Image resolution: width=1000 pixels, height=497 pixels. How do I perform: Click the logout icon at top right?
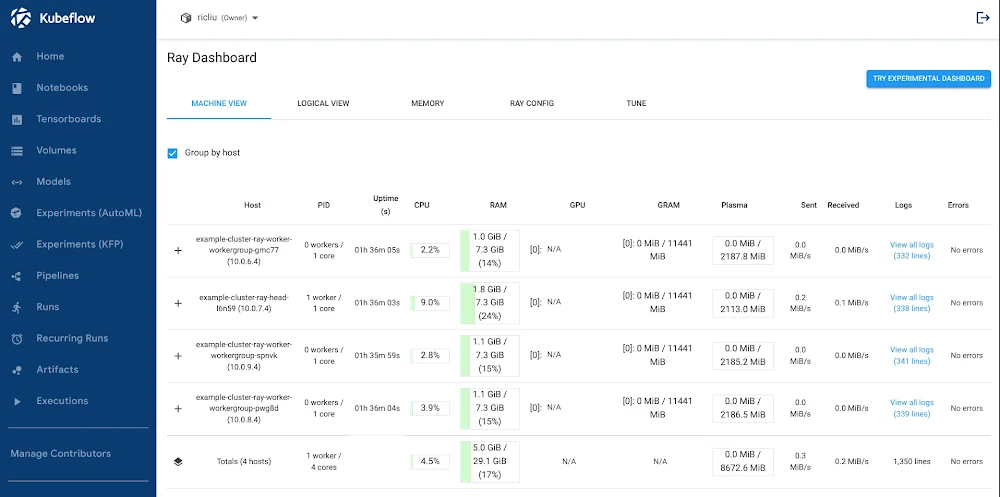[982, 18]
